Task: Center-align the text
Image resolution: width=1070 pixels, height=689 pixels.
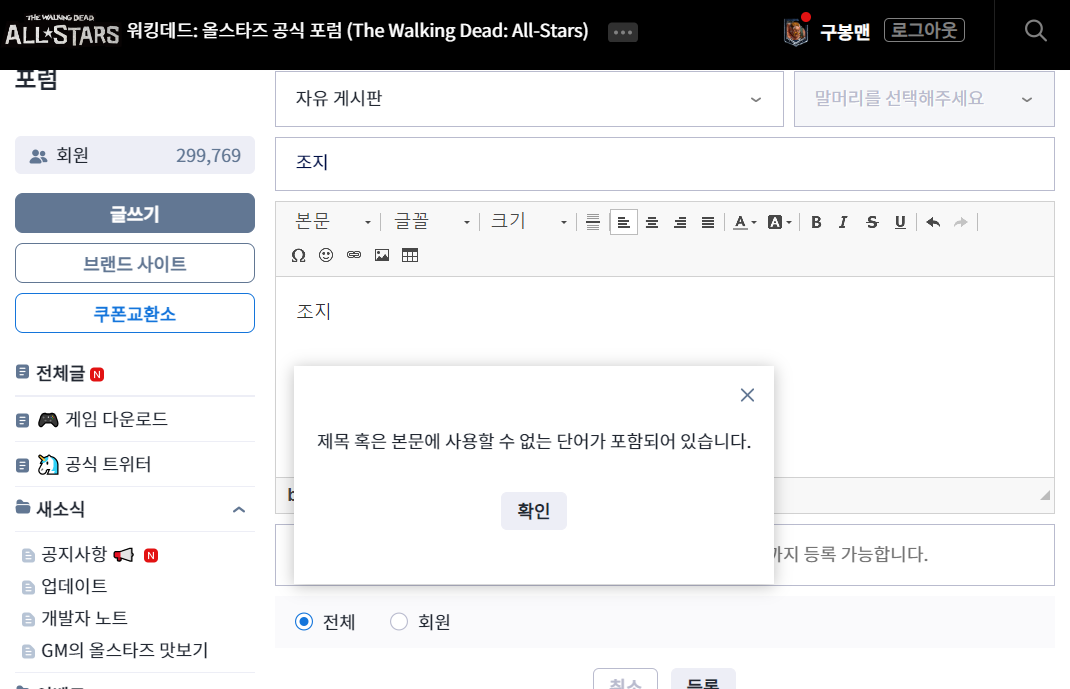Action: pyautogui.click(x=652, y=222)
